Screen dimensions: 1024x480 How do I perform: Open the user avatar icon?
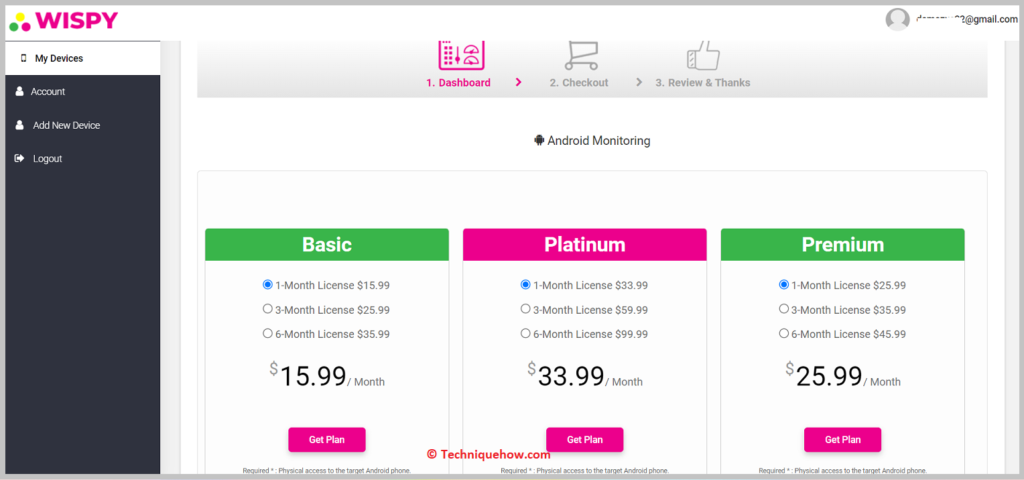(897, 19)
